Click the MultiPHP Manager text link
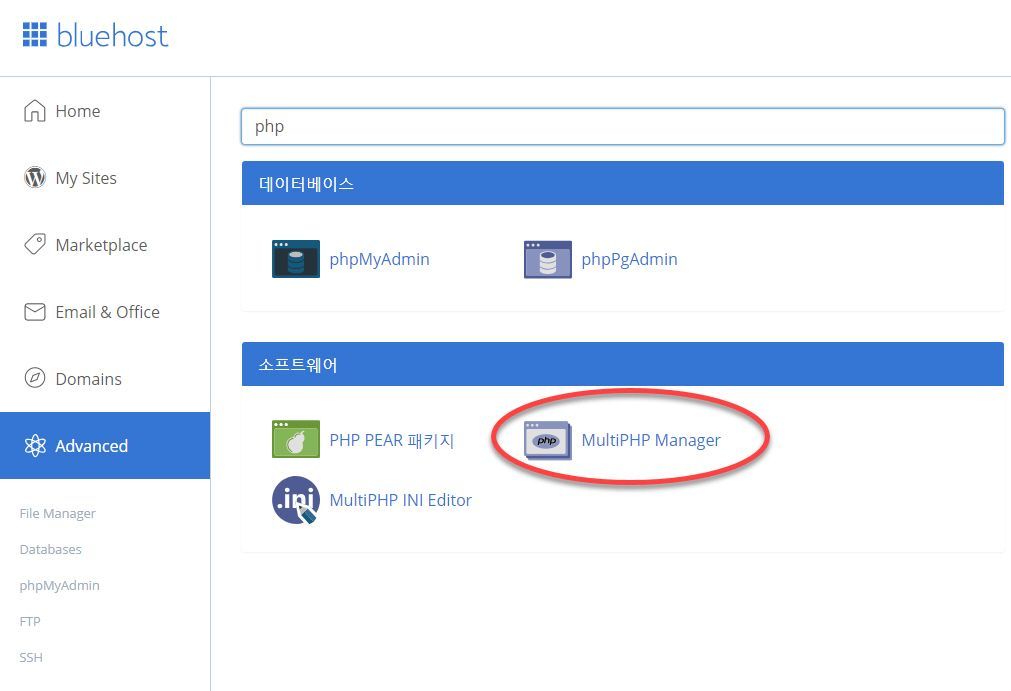Screen dimensions: 1011x691 point(651,439)
